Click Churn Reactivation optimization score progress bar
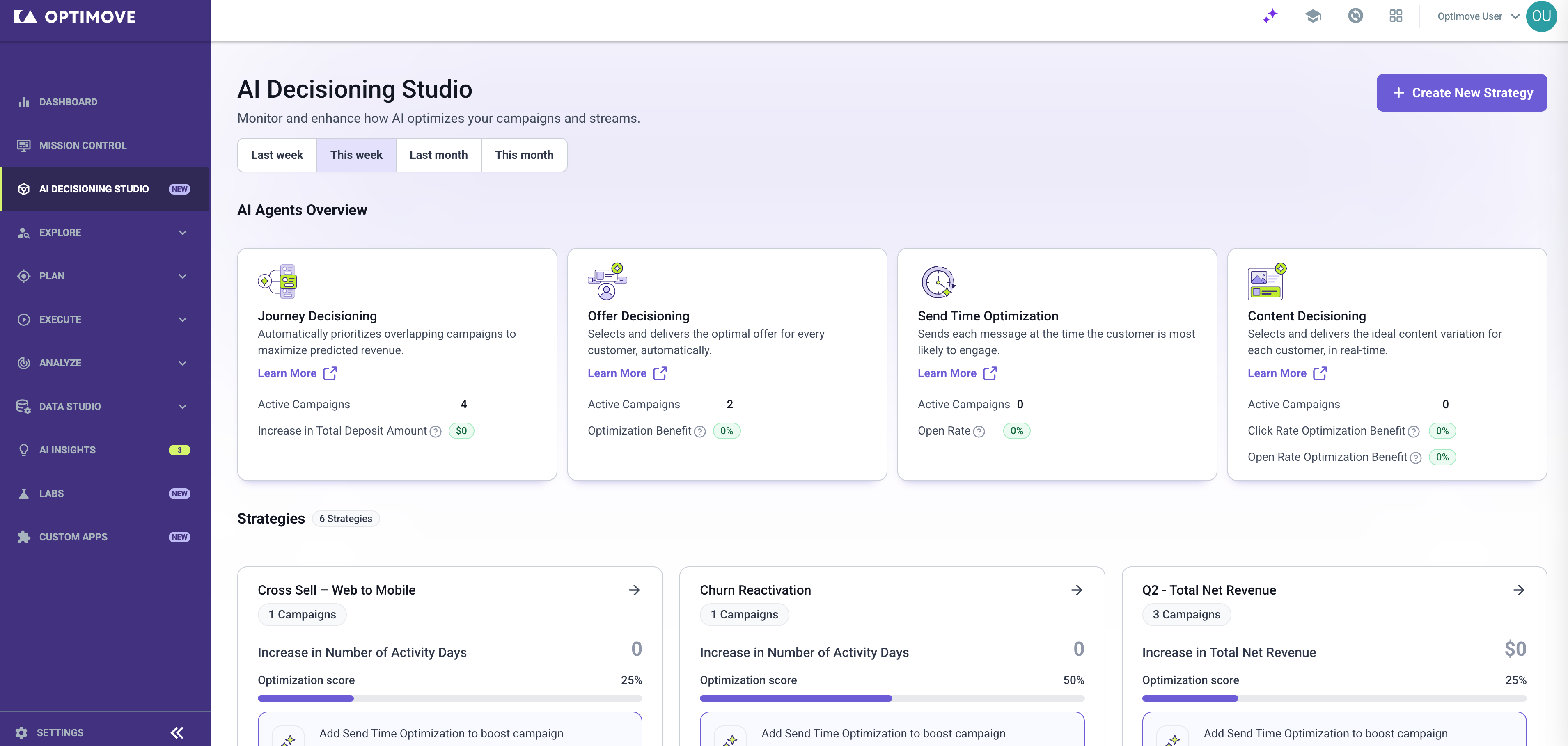This screenshot has width=1568, height=746. click(x=892, y=698)
